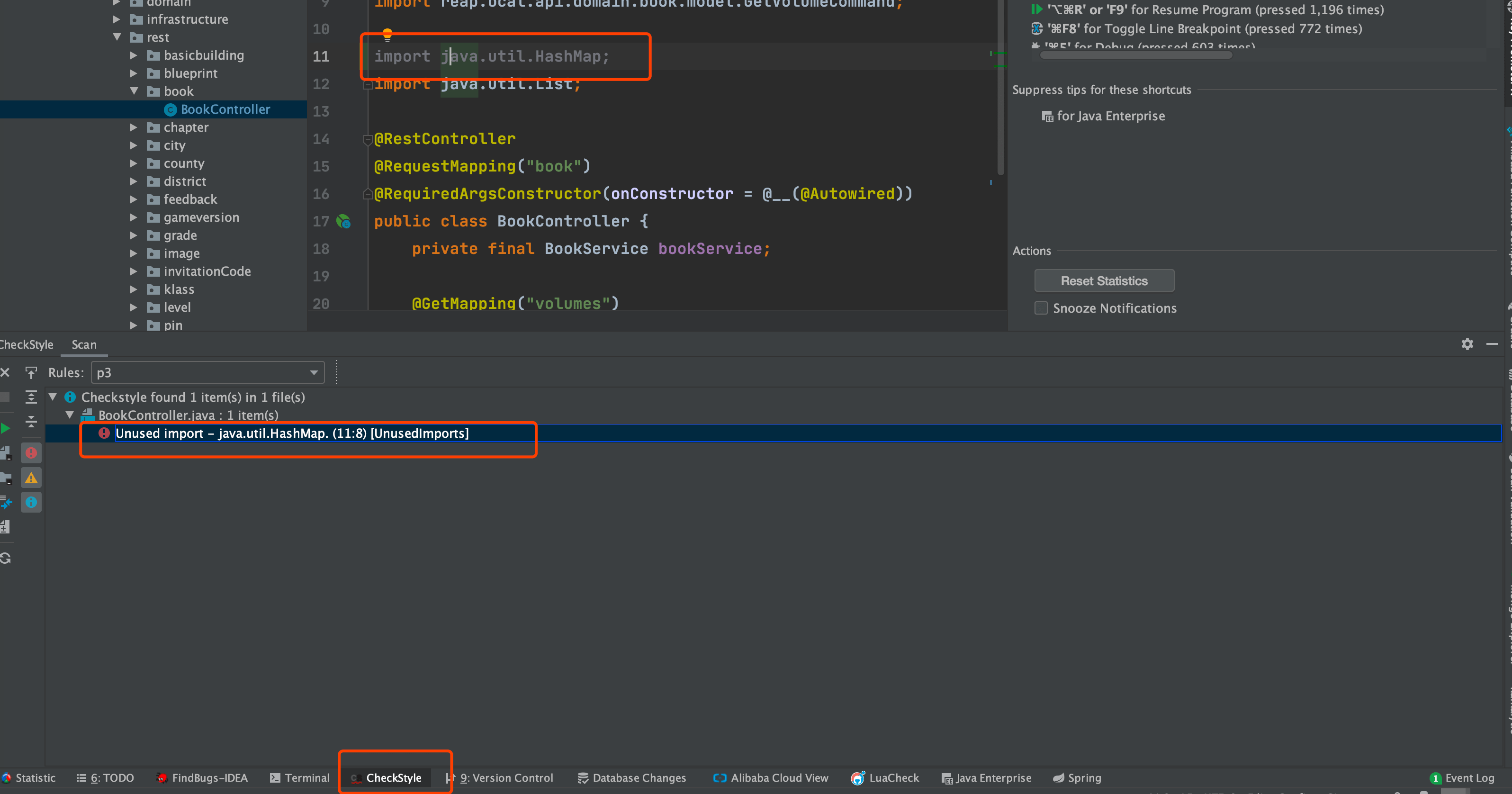Click on BookService type in line 18
1512x794 pixels.
[x=596, y=249]
